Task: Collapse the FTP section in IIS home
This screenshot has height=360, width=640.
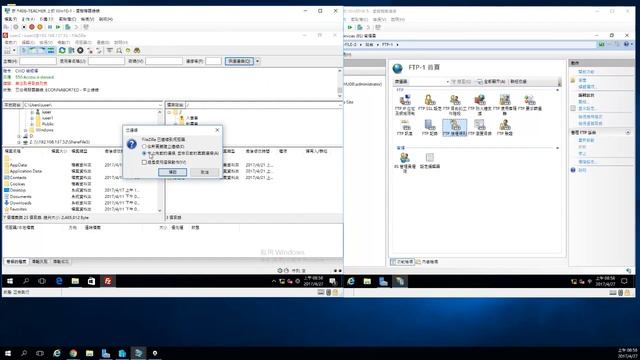Action: coord(558,90)
